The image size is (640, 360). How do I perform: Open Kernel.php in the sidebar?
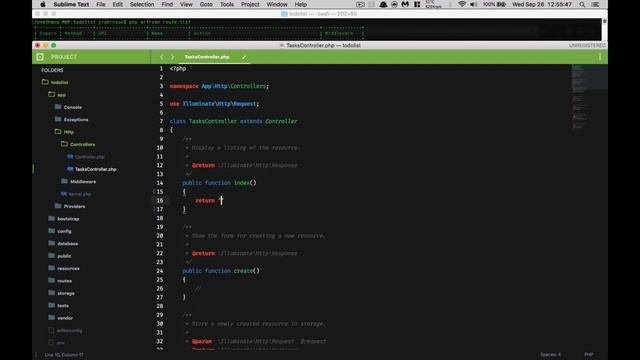click(x=80, y=194)
